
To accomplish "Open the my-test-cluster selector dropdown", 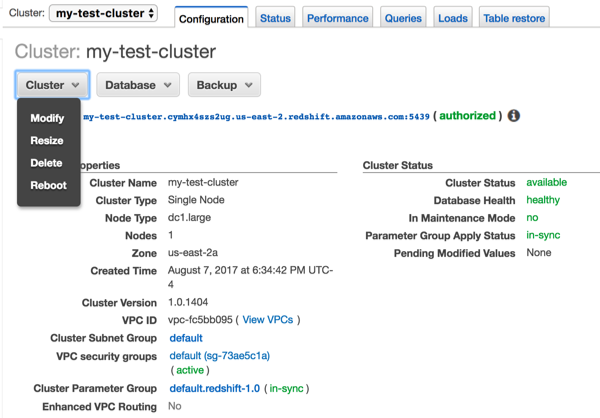I will (x=103, y=13).
